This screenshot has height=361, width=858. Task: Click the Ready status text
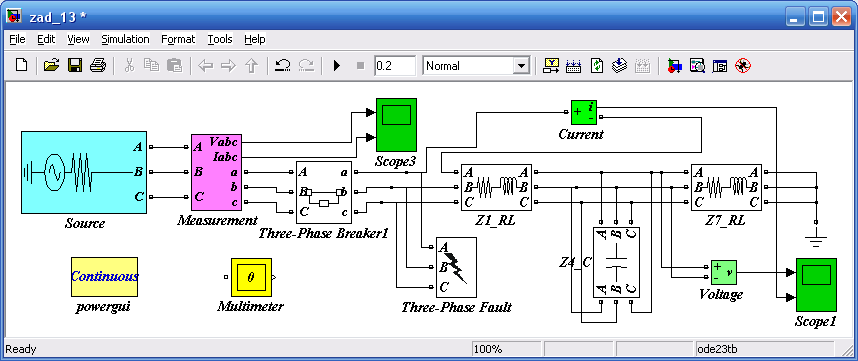tap(21, 348)
